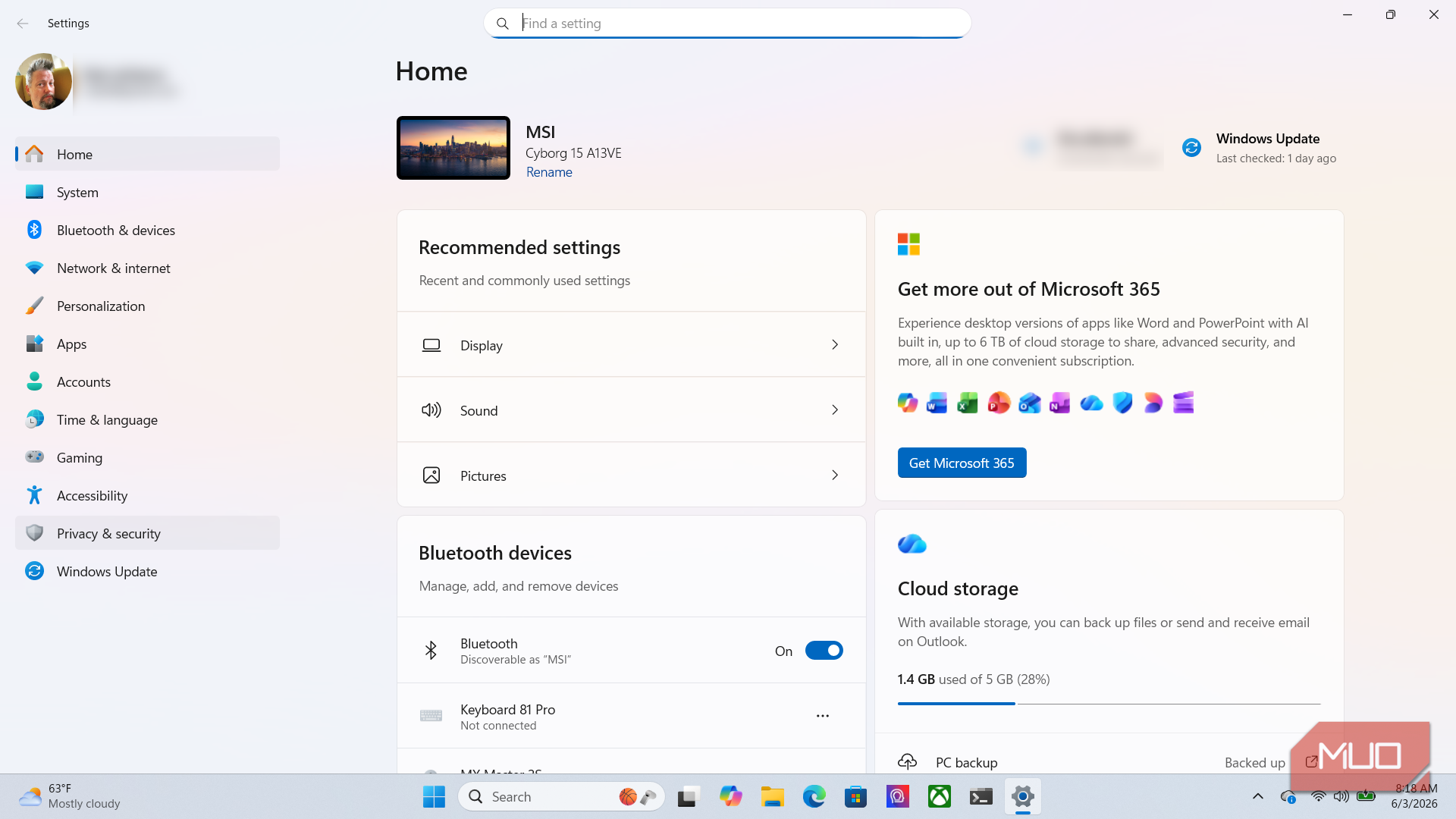This screenshot has height=819, width=1456.
Task: Expand Pictures settings chevron
Action: click(835, 475)
